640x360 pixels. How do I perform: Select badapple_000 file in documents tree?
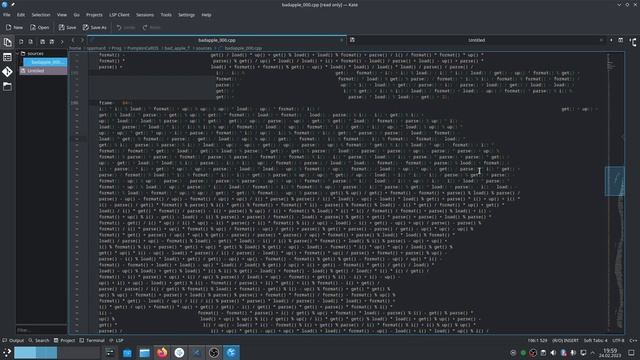coord(45,62)
